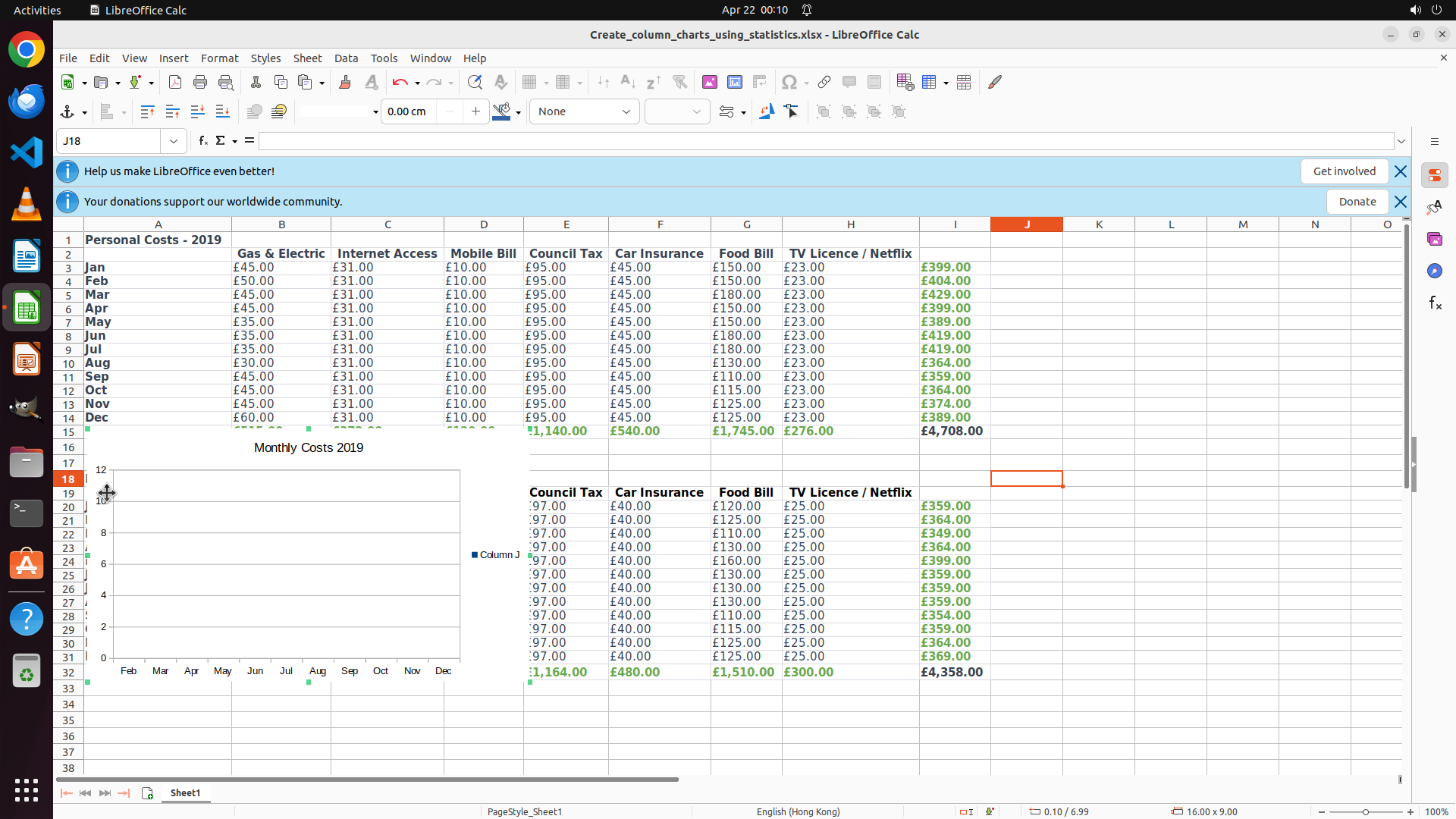Open the Function Wizard beside formula bar
Image resolution: width=1456 pixels, height=819 pixels.
tap(203, 141)
